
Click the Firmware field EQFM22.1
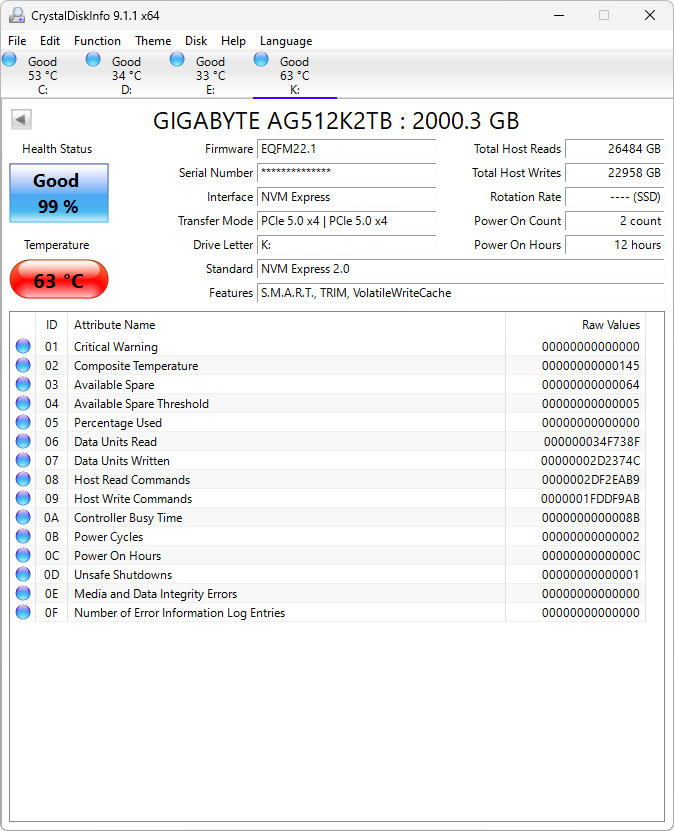347,149
